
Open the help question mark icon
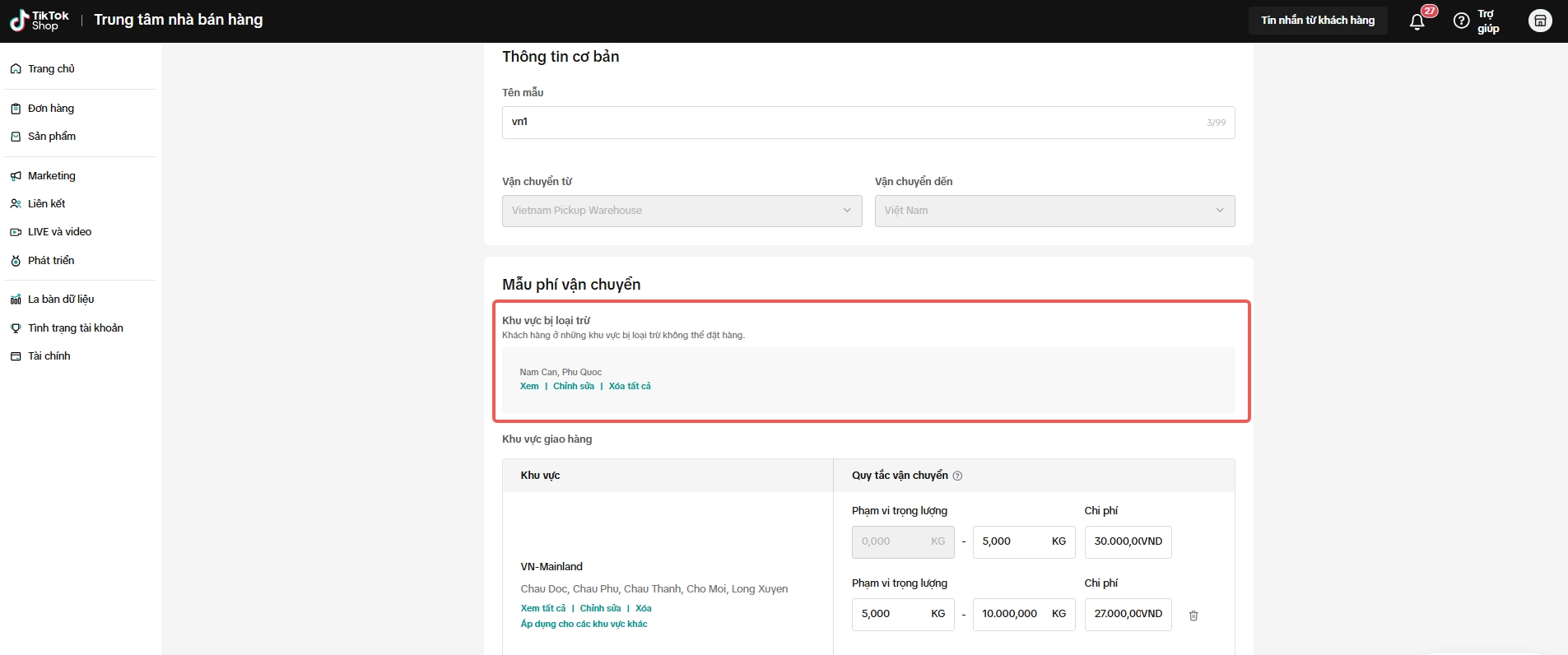1461,21
